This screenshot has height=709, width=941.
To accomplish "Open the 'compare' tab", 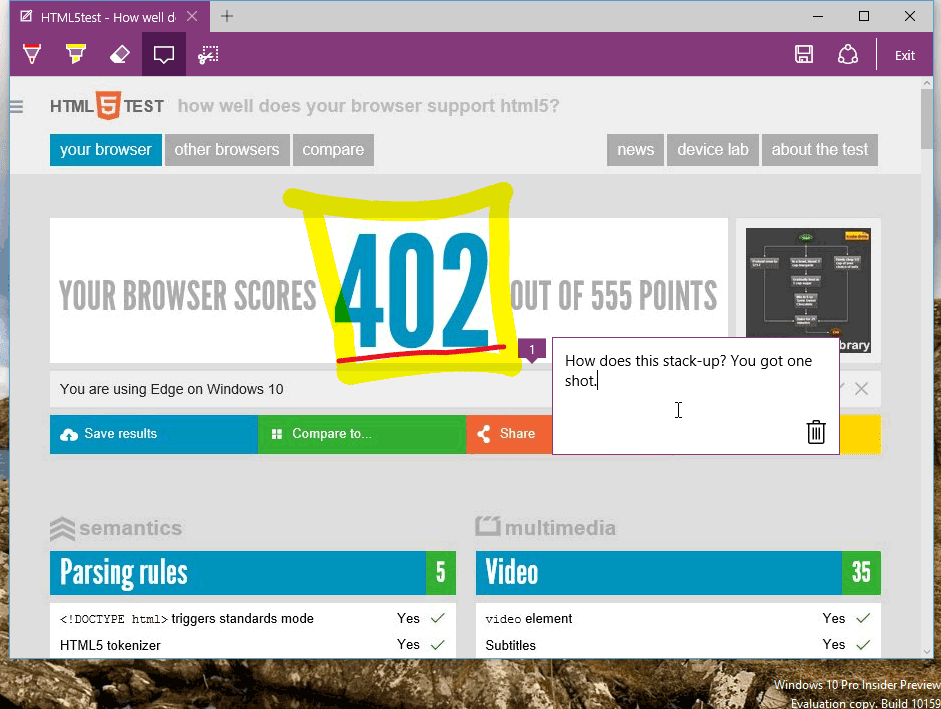I will click(333, 149).
